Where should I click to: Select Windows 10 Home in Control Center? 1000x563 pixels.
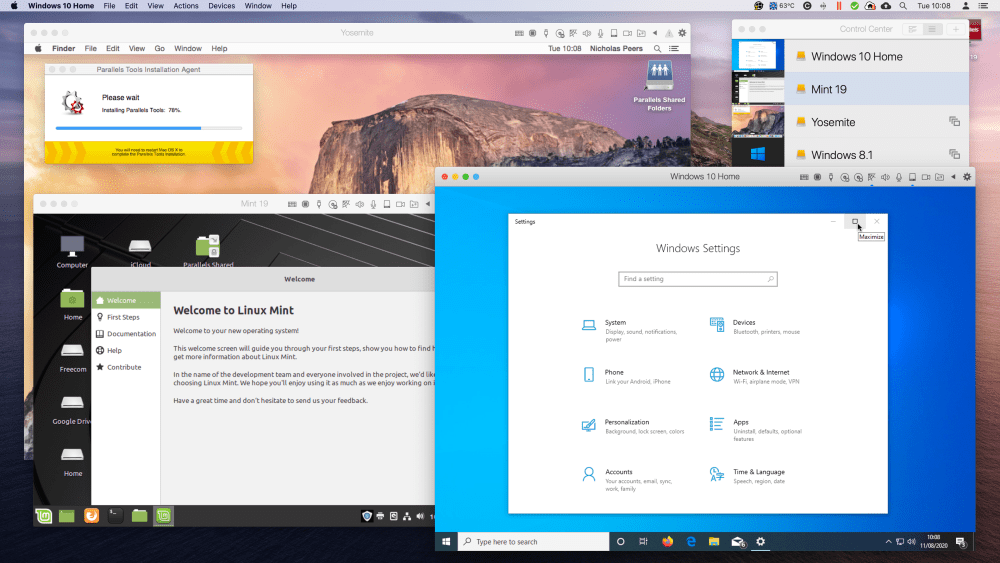pyautogui.click(x=876, y=57)
